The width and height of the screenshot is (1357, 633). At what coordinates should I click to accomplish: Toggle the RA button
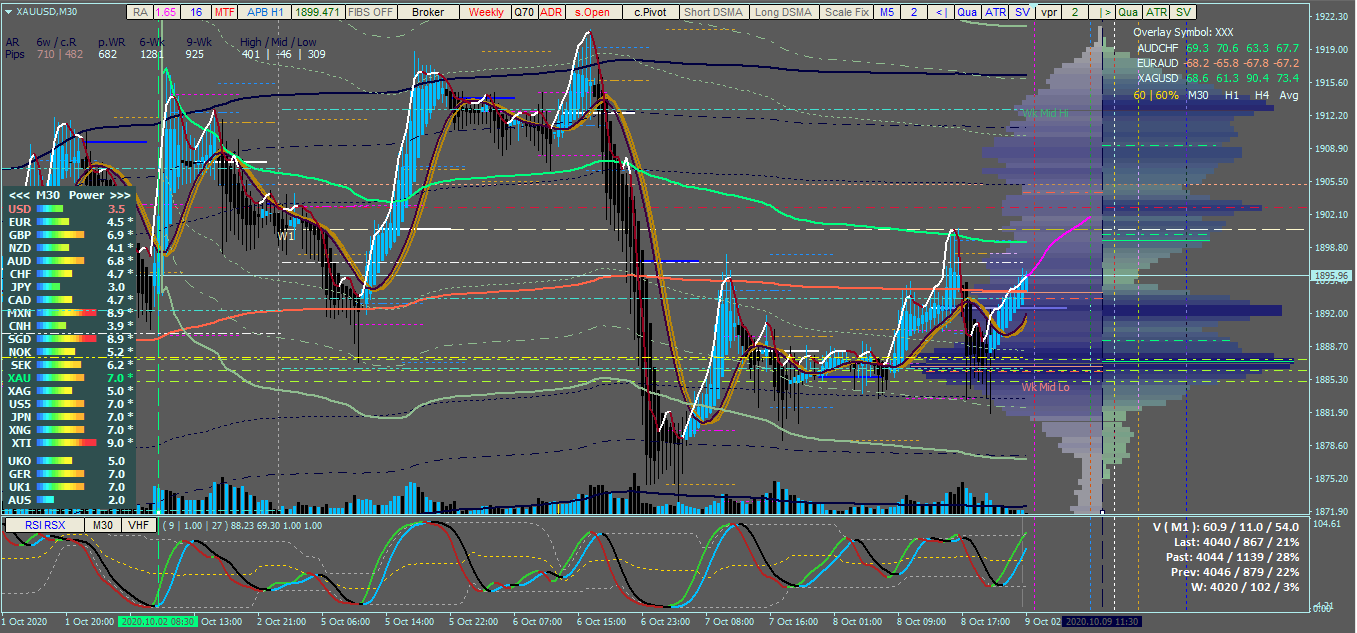(x=140, y=12)
